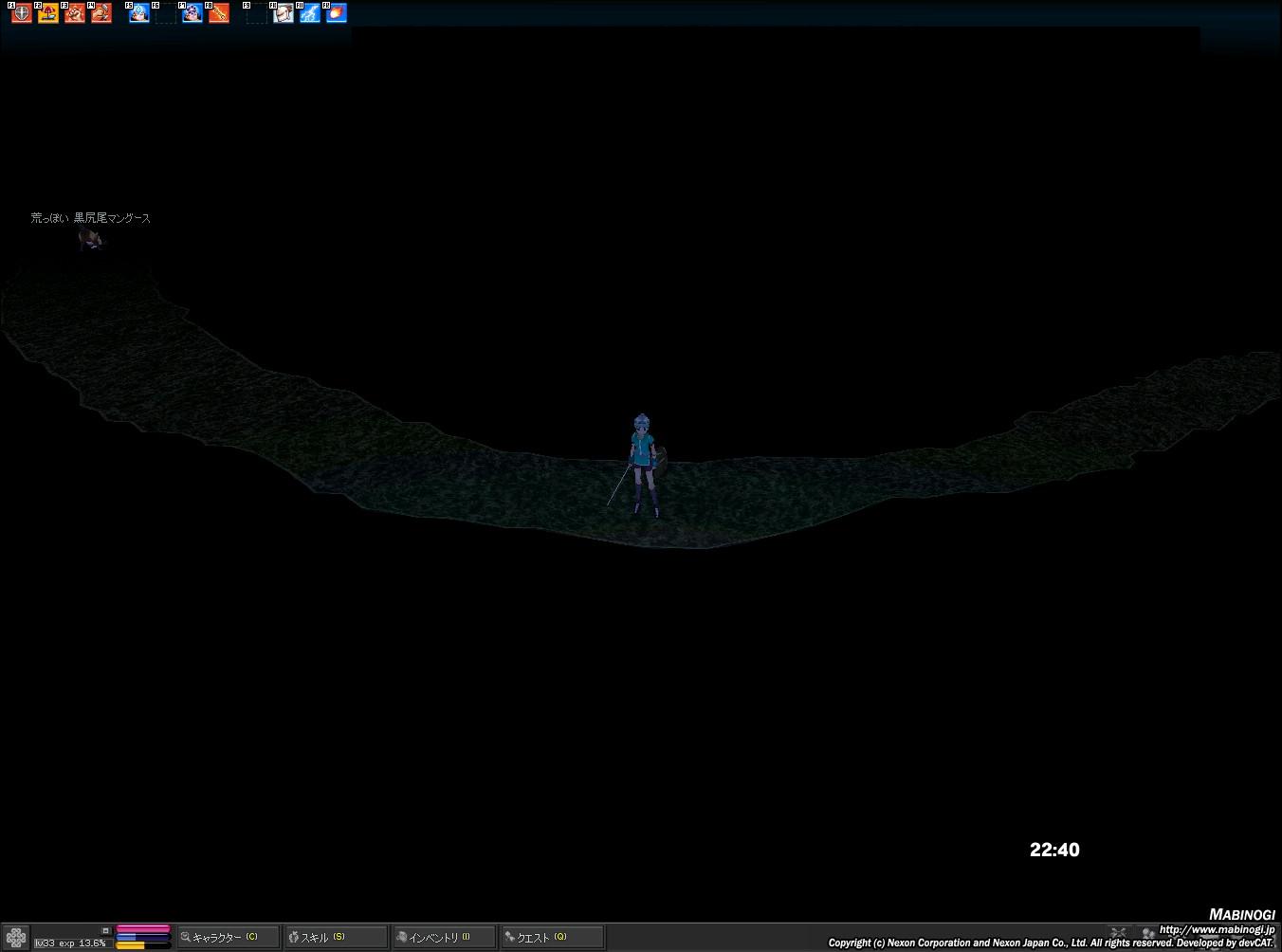Cast the F11 lightning bolt skill
This screenshot has height=952, width=1282.
(x=310, y=13)
